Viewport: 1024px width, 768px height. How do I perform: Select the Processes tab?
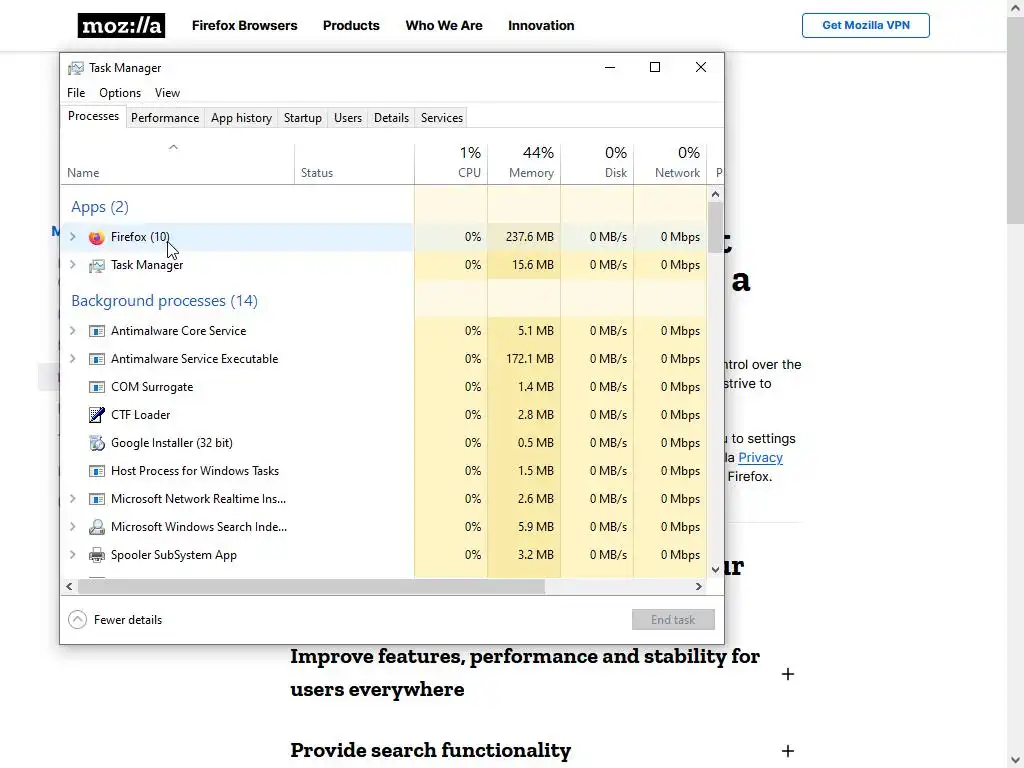point(93,116)
